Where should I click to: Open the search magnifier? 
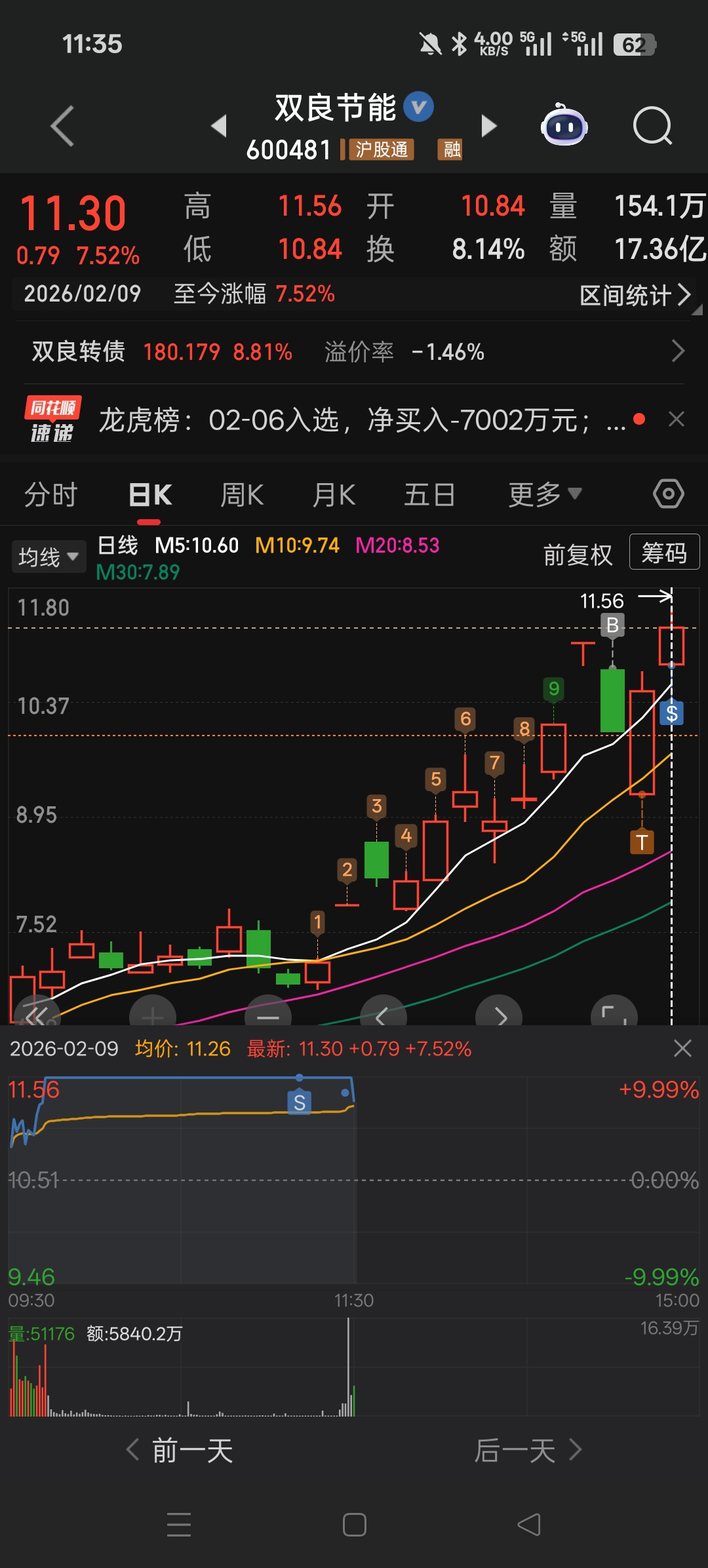point(652,125)
